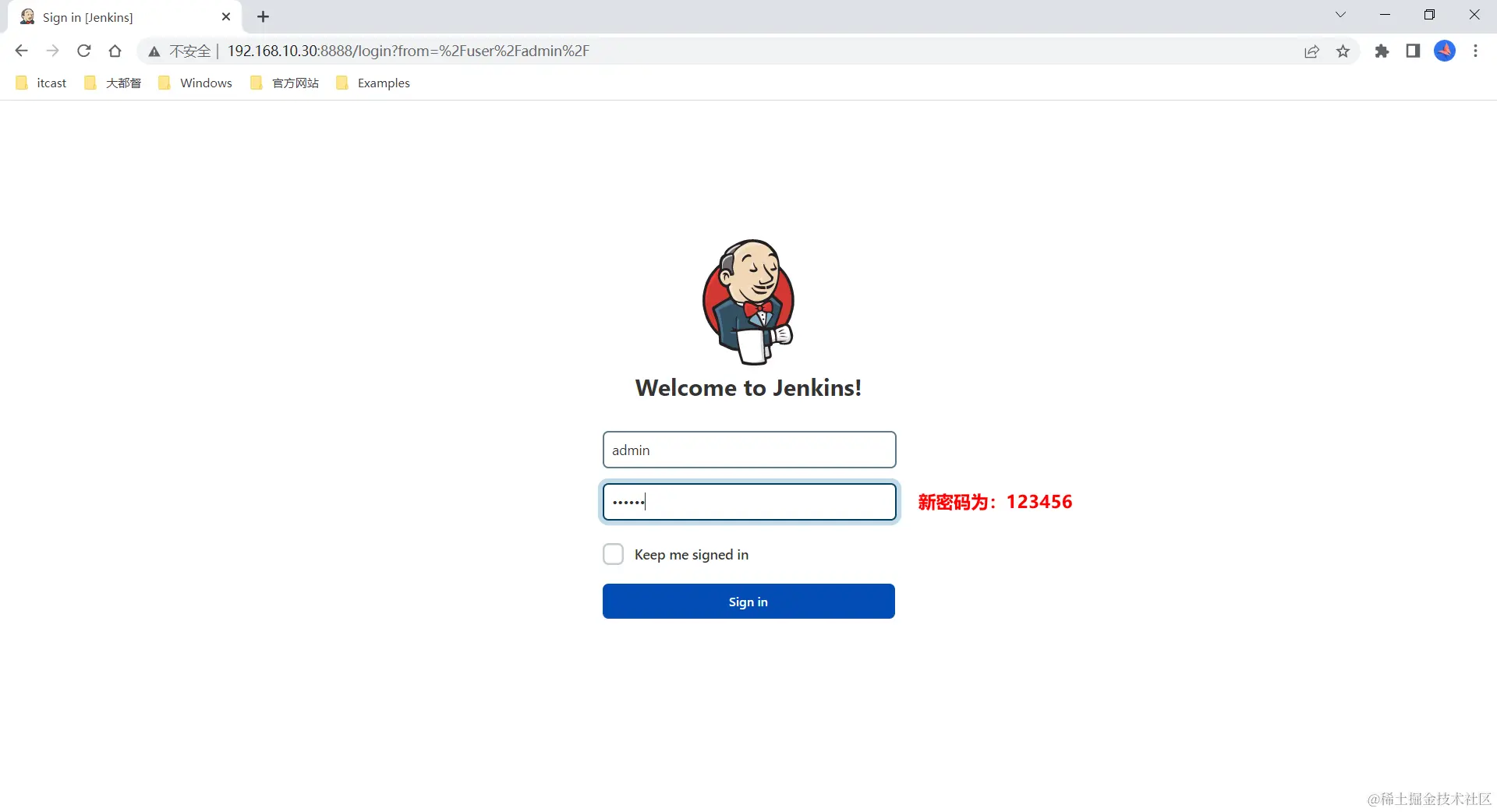Image resolution: width=1497 pixels, height=812 pixels.
Task: Share this page via share icon
Action: 1311,51
